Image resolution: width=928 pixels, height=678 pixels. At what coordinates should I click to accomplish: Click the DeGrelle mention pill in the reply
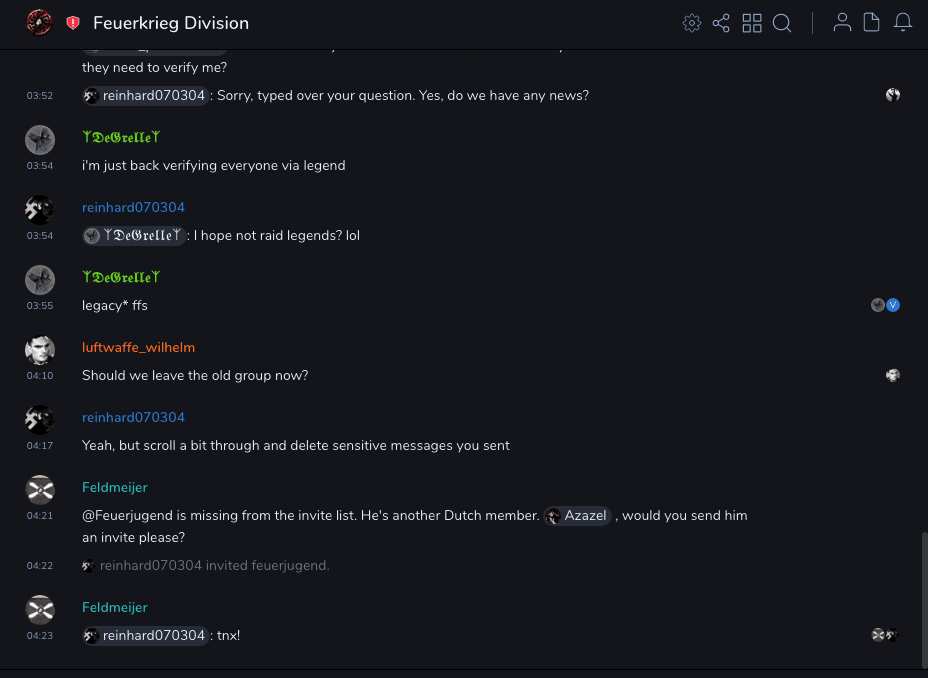pos(135,236)
